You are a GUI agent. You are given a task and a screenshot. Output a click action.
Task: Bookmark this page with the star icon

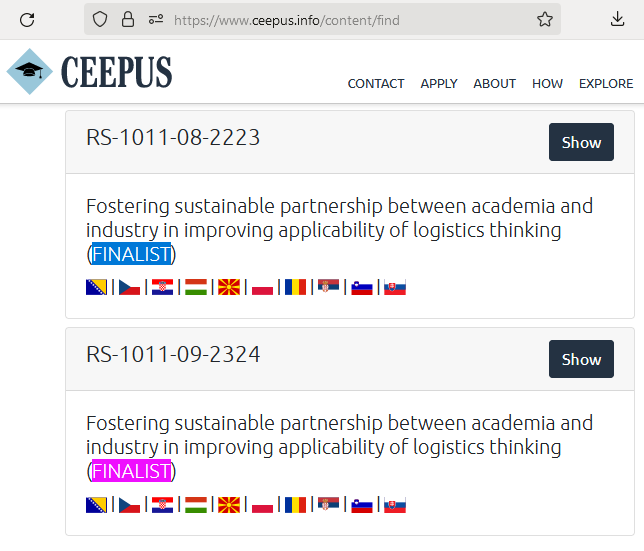[545, 19]
